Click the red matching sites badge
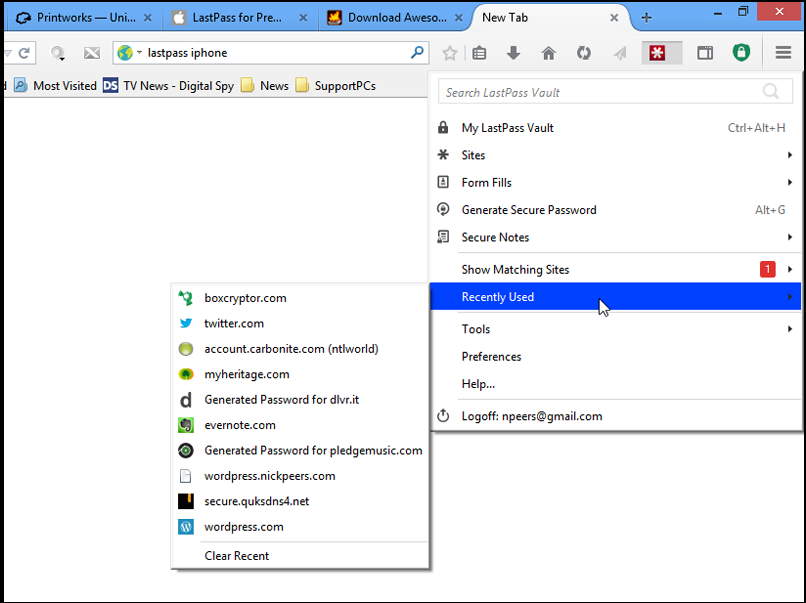The image size is (806, 603). pyautogui.click(x=767, y=269)
